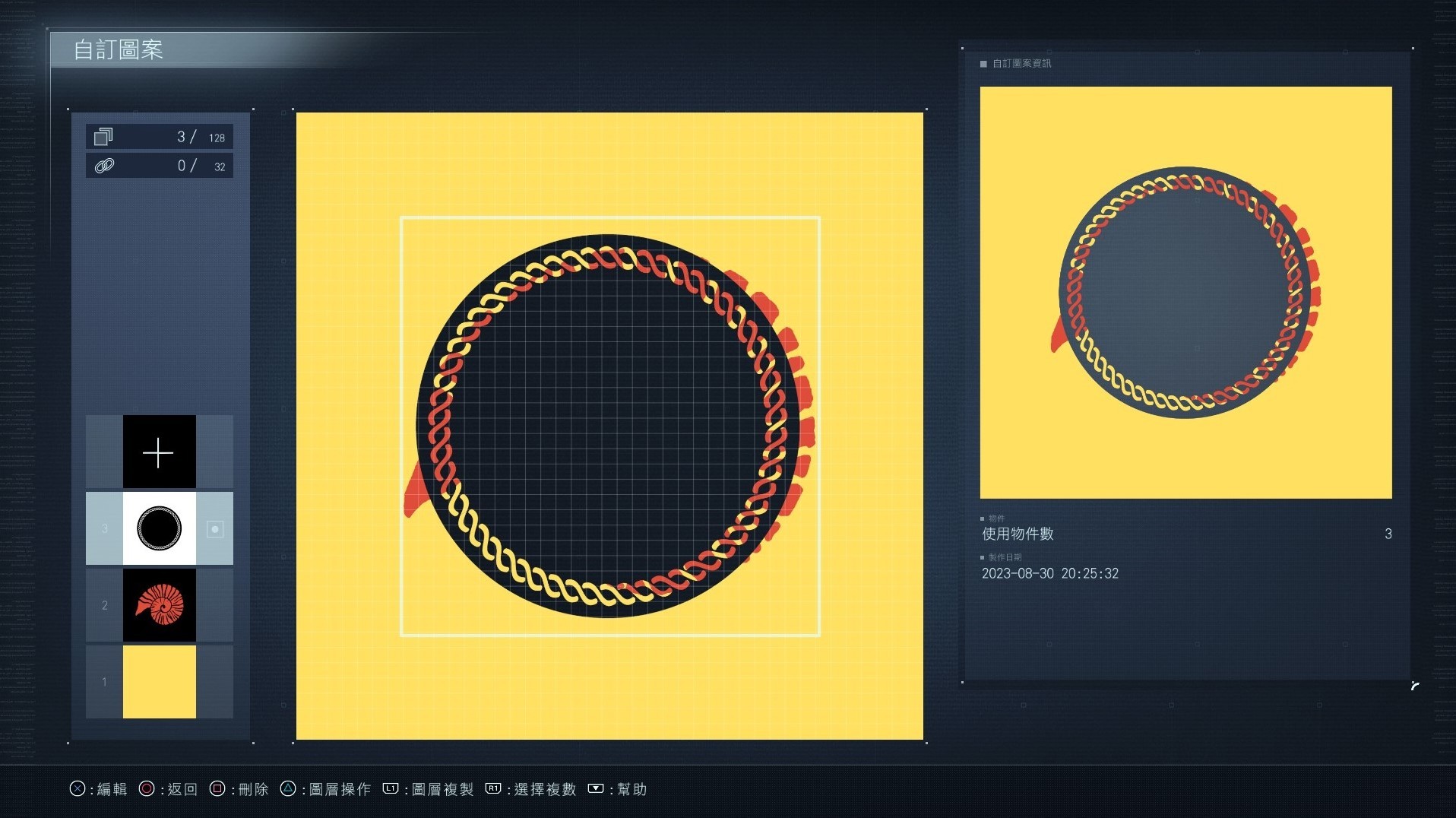Click the emblem preview image in info panel
Screen dimensions: 1456x818
[1185, 293]
